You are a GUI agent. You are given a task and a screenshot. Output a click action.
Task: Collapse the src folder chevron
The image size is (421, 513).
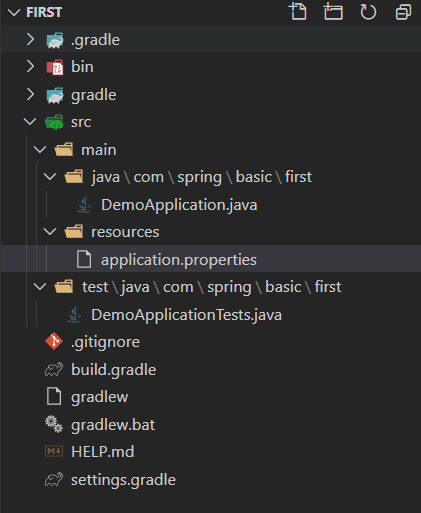[30, 121]
